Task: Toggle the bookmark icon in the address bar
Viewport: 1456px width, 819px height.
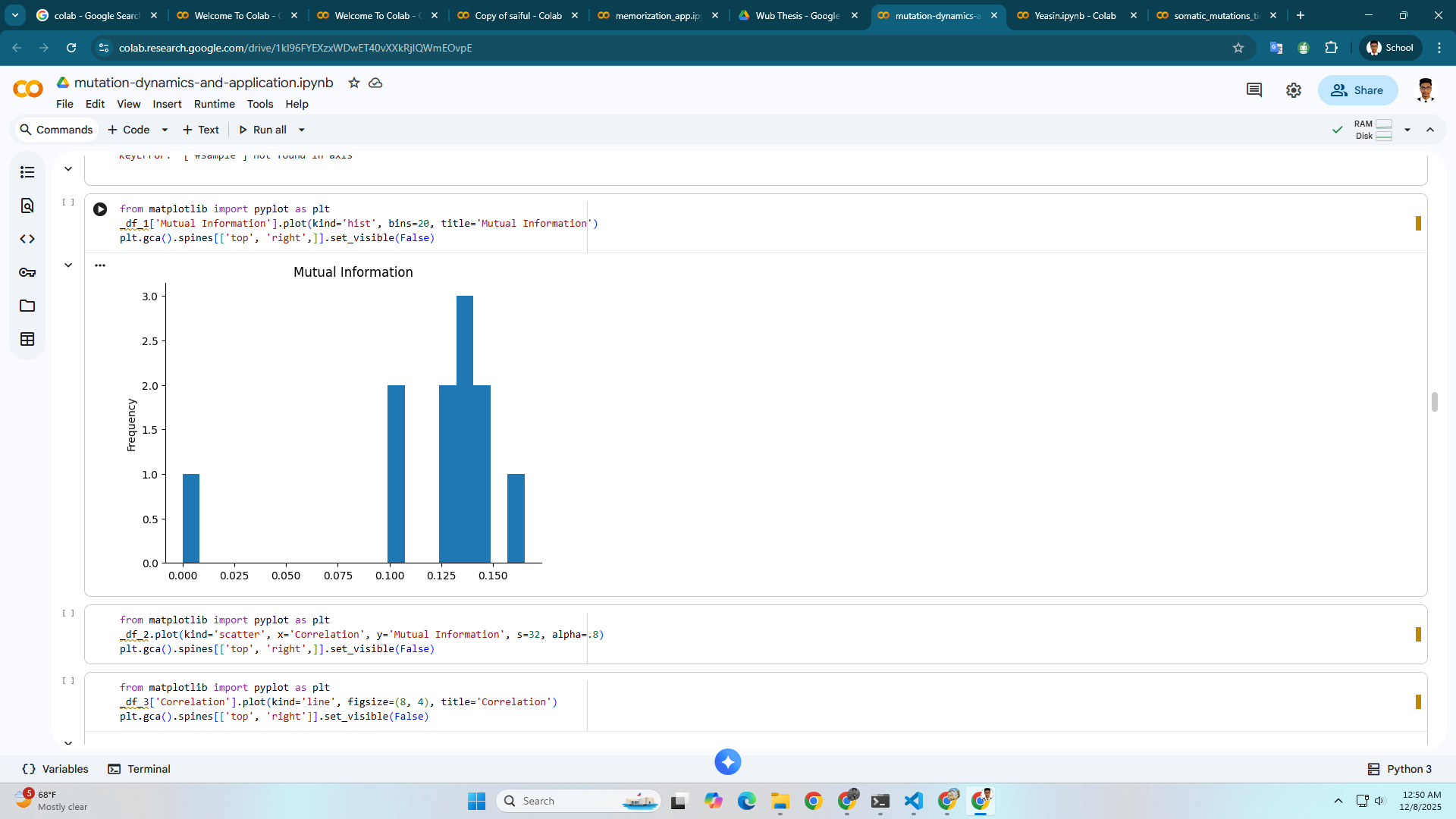Action: [x=1239, y=48]
